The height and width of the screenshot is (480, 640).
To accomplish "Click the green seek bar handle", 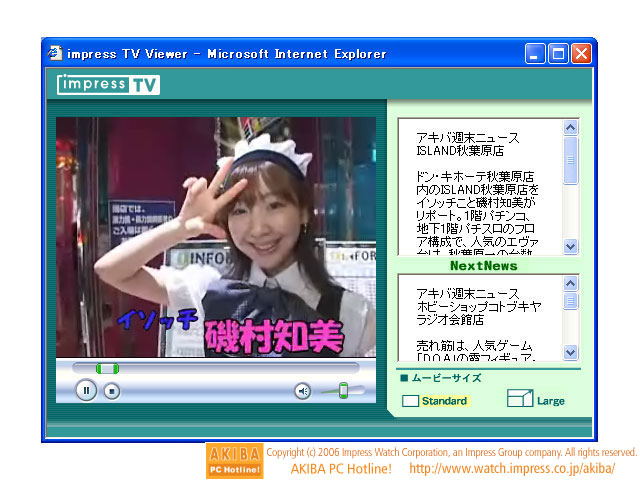I will click(107, 369).
